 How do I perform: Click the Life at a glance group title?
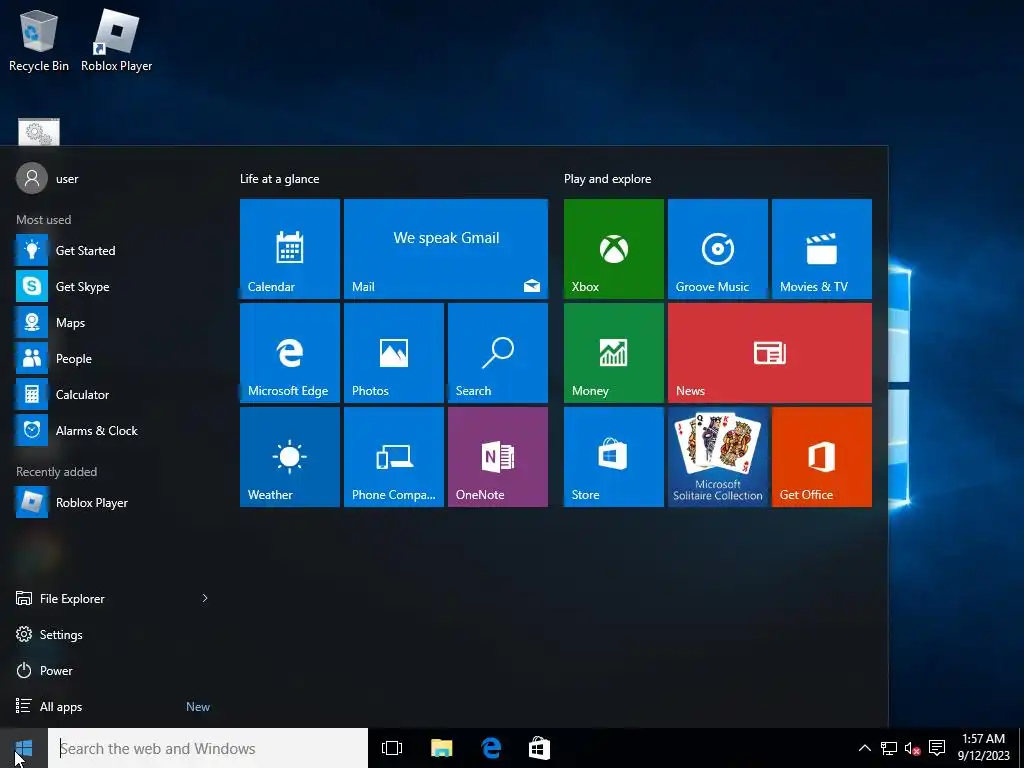[x=280, y=178]
